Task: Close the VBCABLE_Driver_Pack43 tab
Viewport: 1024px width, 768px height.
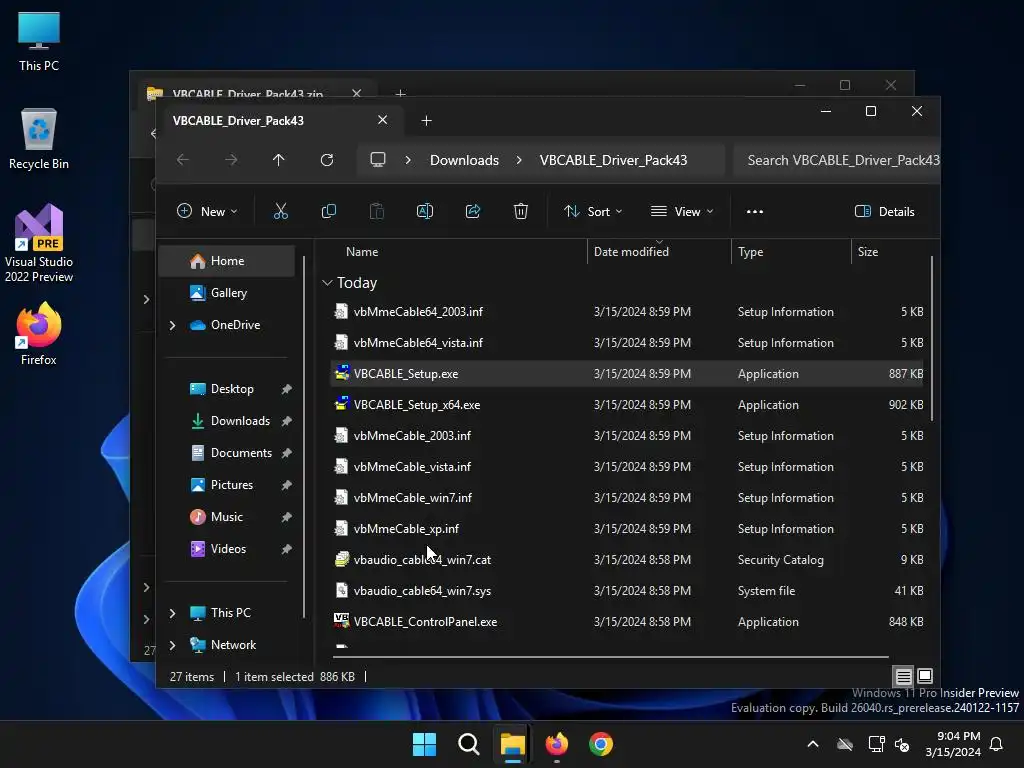Action: coord(383,120)
